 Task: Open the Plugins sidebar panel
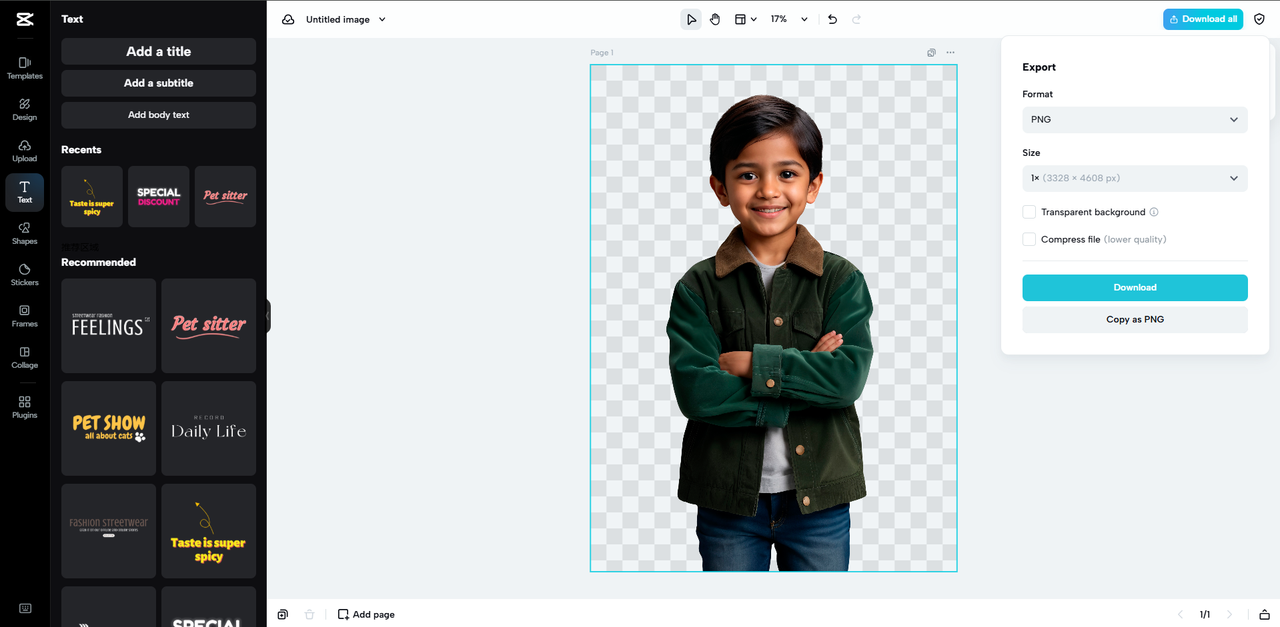point(24,406)
